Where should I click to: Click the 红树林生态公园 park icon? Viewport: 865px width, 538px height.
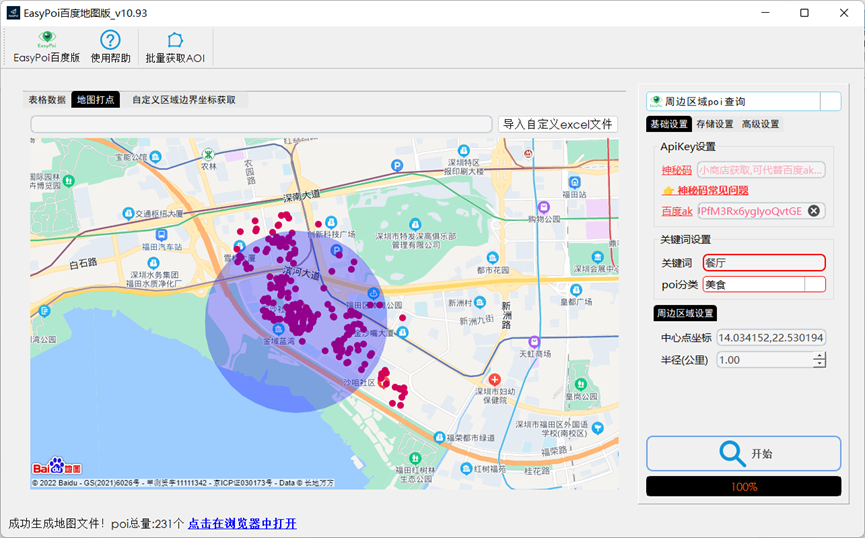click(x=415, y=458)
